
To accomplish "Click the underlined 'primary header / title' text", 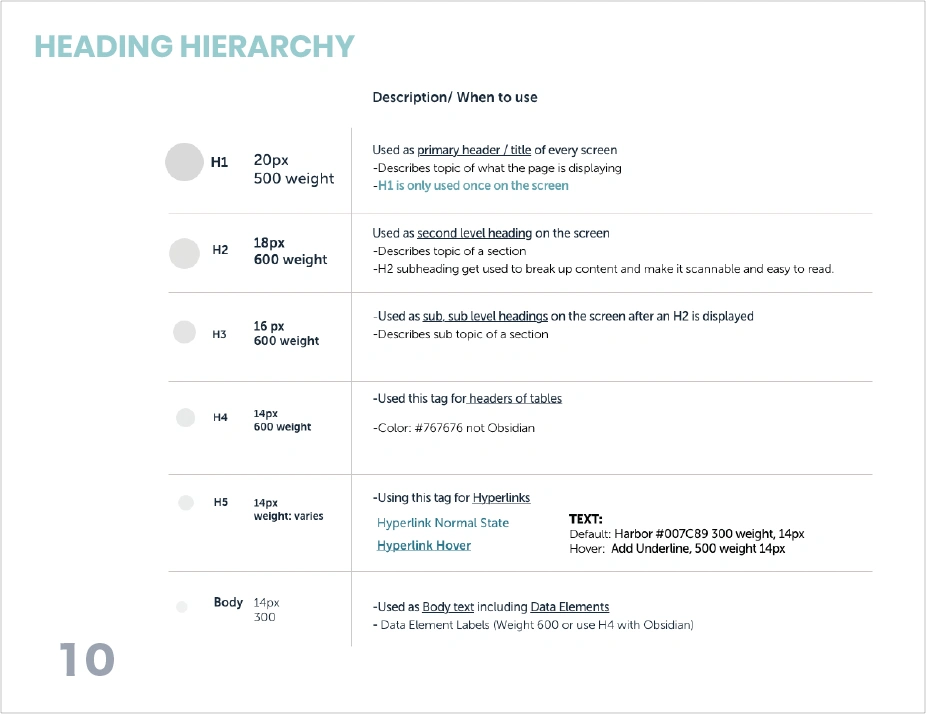I will tap(474, 150).
